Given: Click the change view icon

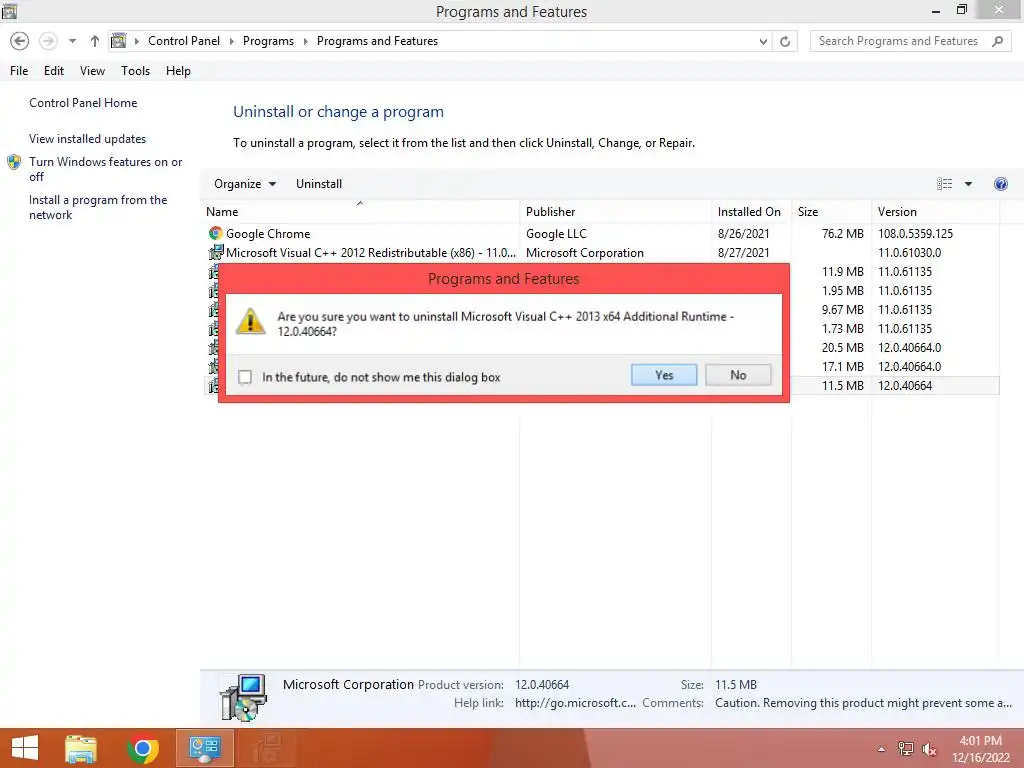Looking at the screenshot, I should (944, 184).
